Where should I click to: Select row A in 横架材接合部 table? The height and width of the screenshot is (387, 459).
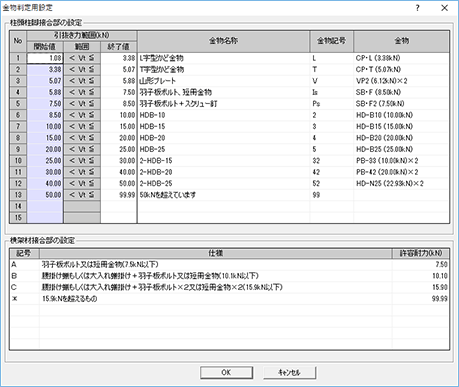coord(229,264)
